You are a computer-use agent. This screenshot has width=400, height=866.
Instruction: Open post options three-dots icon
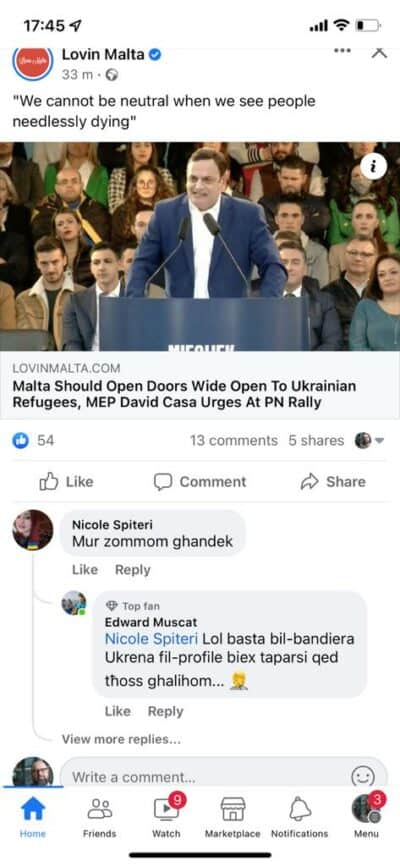pyautogui.click(x=342, y=51)
